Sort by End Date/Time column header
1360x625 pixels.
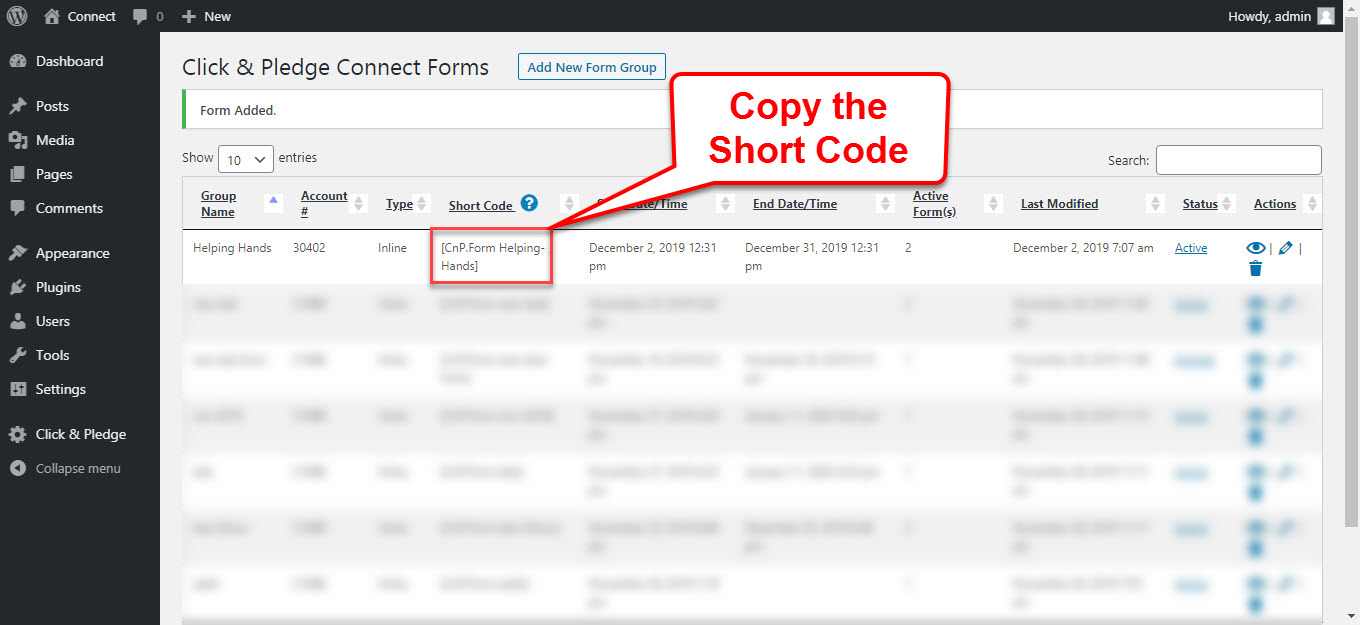click(x=795, y=204)
